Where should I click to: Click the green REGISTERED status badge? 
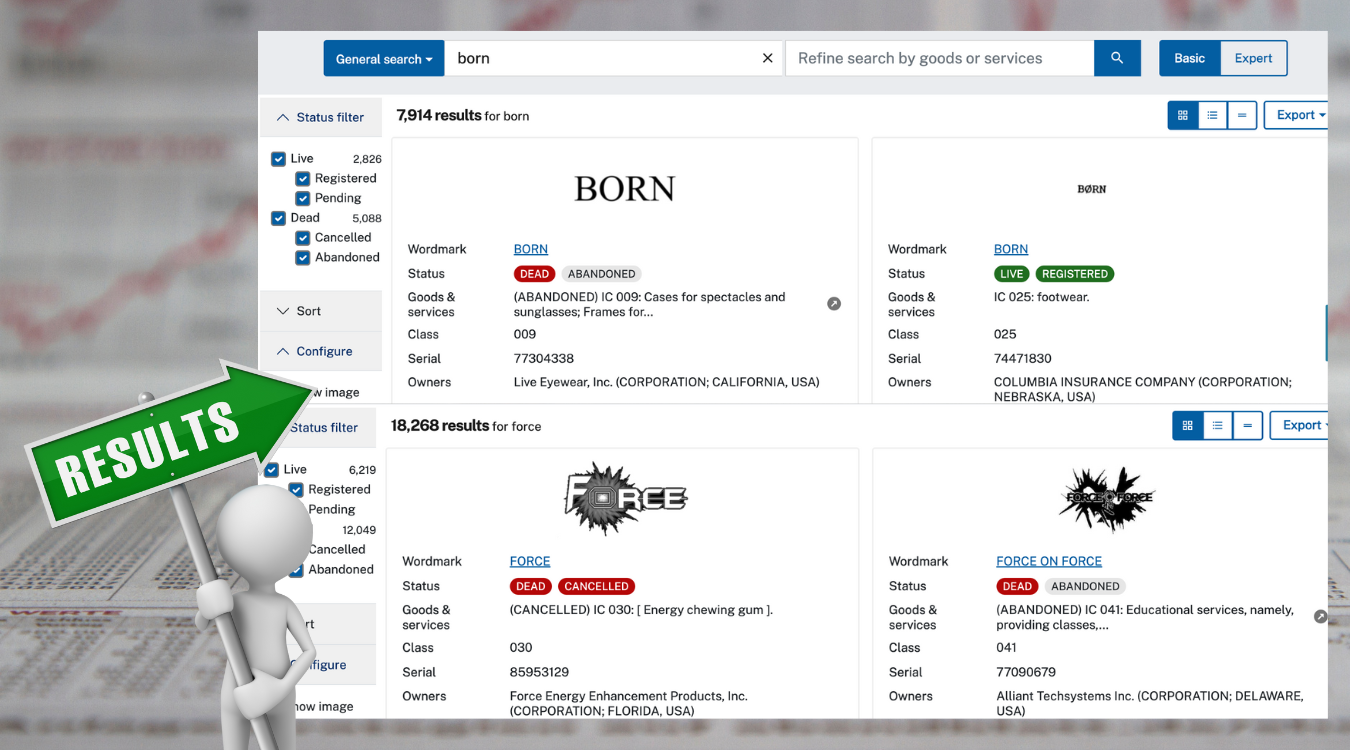point(1075,274)
